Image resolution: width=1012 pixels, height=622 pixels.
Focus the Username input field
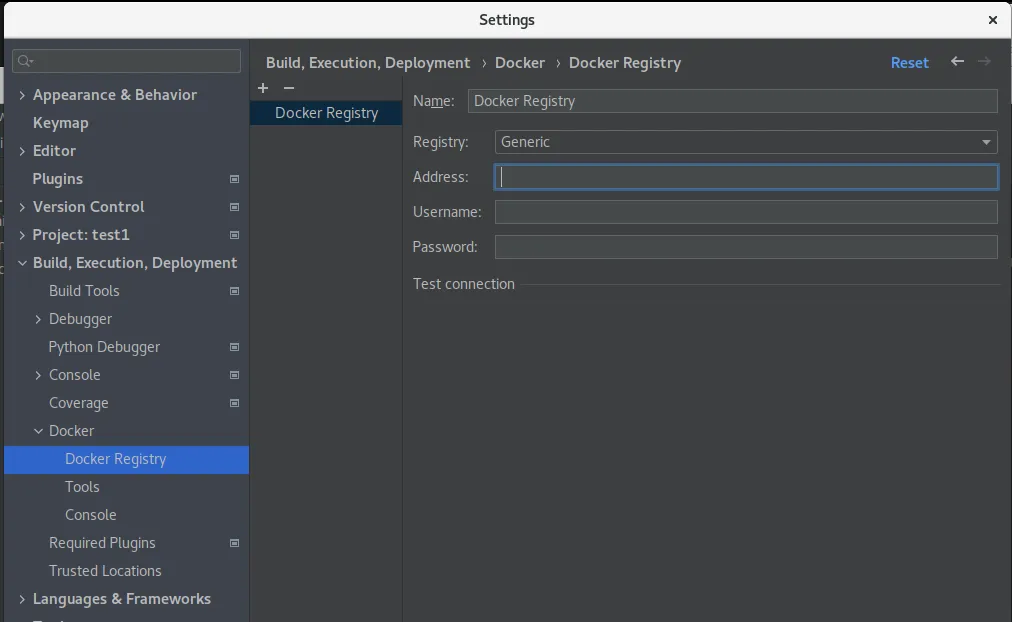746,212
